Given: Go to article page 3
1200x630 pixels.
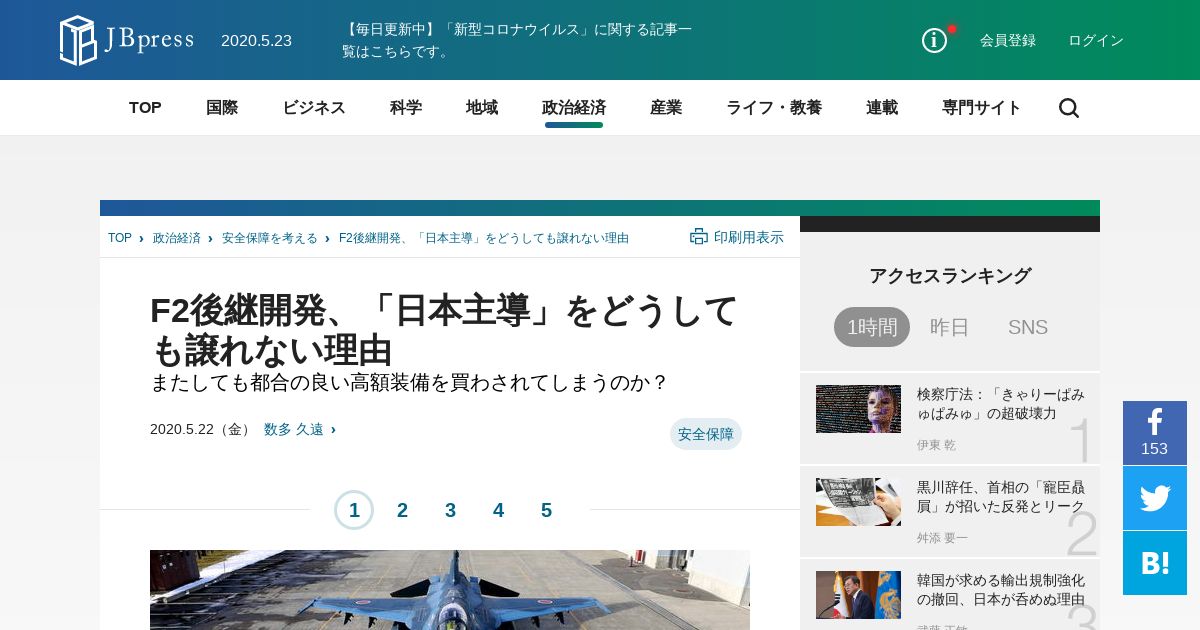Looking at the screenshot, I should tap(450, 510).
